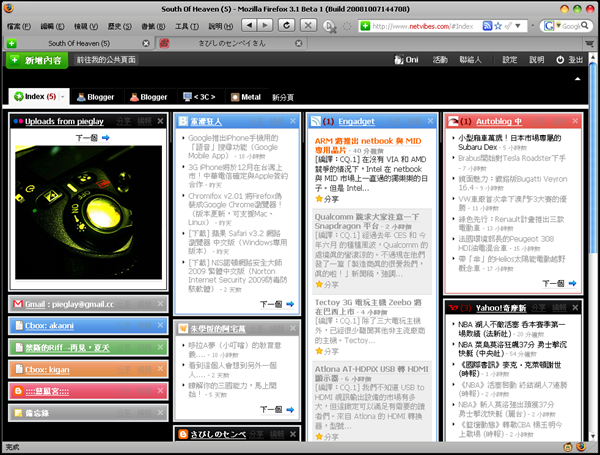Click the RSS feed icon in address bar
The height and width of the screenshot is (455, 600).
(x=487, y=26)
